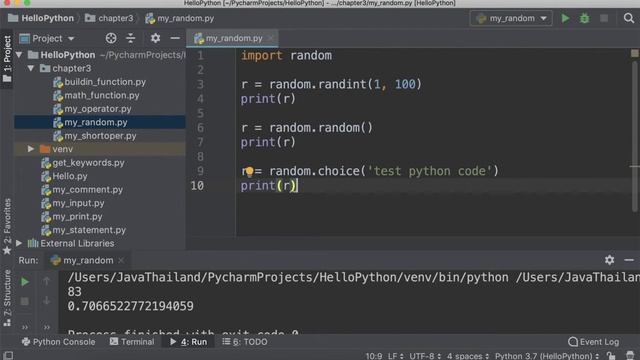
Task: Click the Run panel stop icon
Action: coord(24,301)
